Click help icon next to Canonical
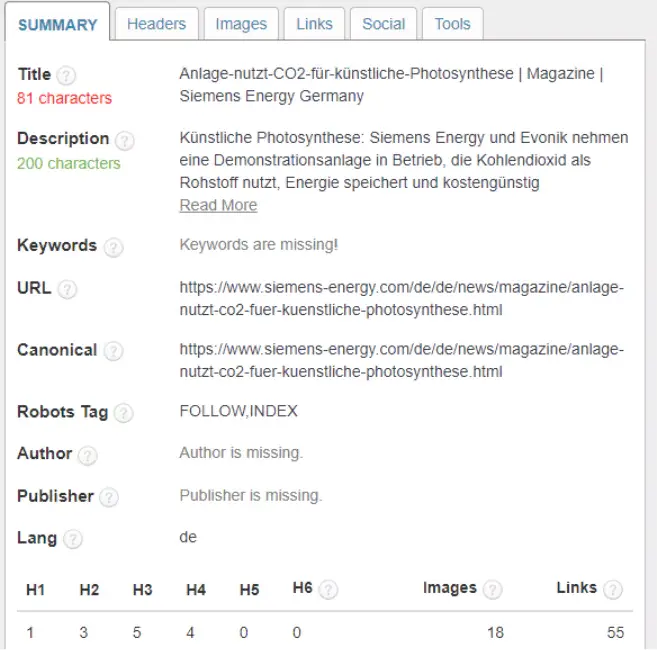 click(113, 351)
